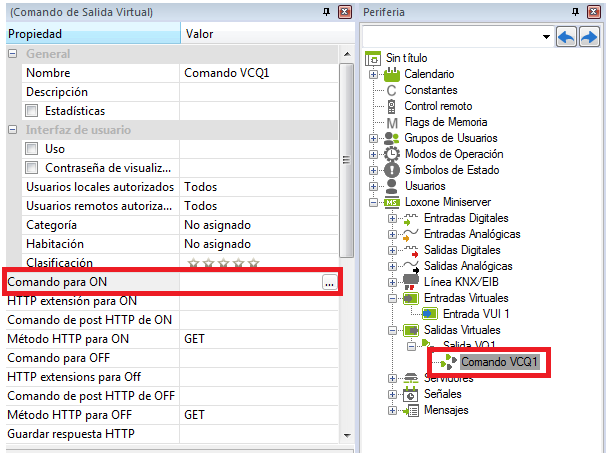606x454 pixels.
Task: Click the Calendario calendar icon
Action: (x=392, y=74)
